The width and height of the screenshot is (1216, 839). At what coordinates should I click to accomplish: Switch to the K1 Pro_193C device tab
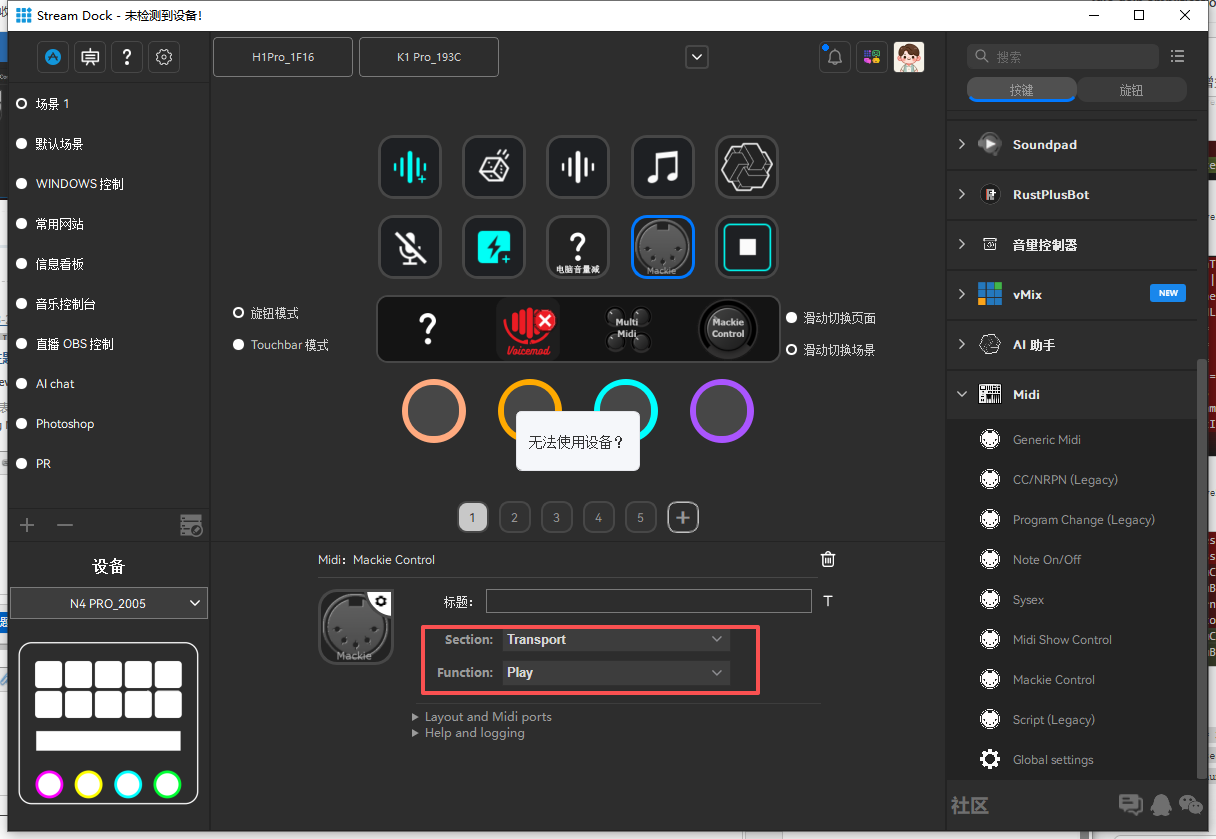pos(428,57)
